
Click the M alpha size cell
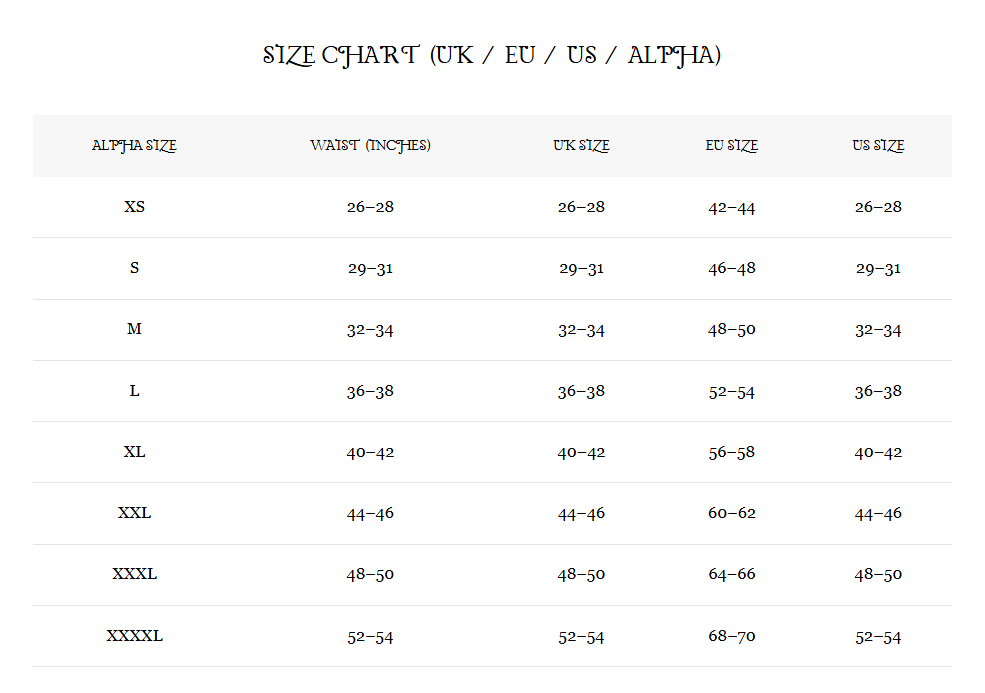coord(134,329)
